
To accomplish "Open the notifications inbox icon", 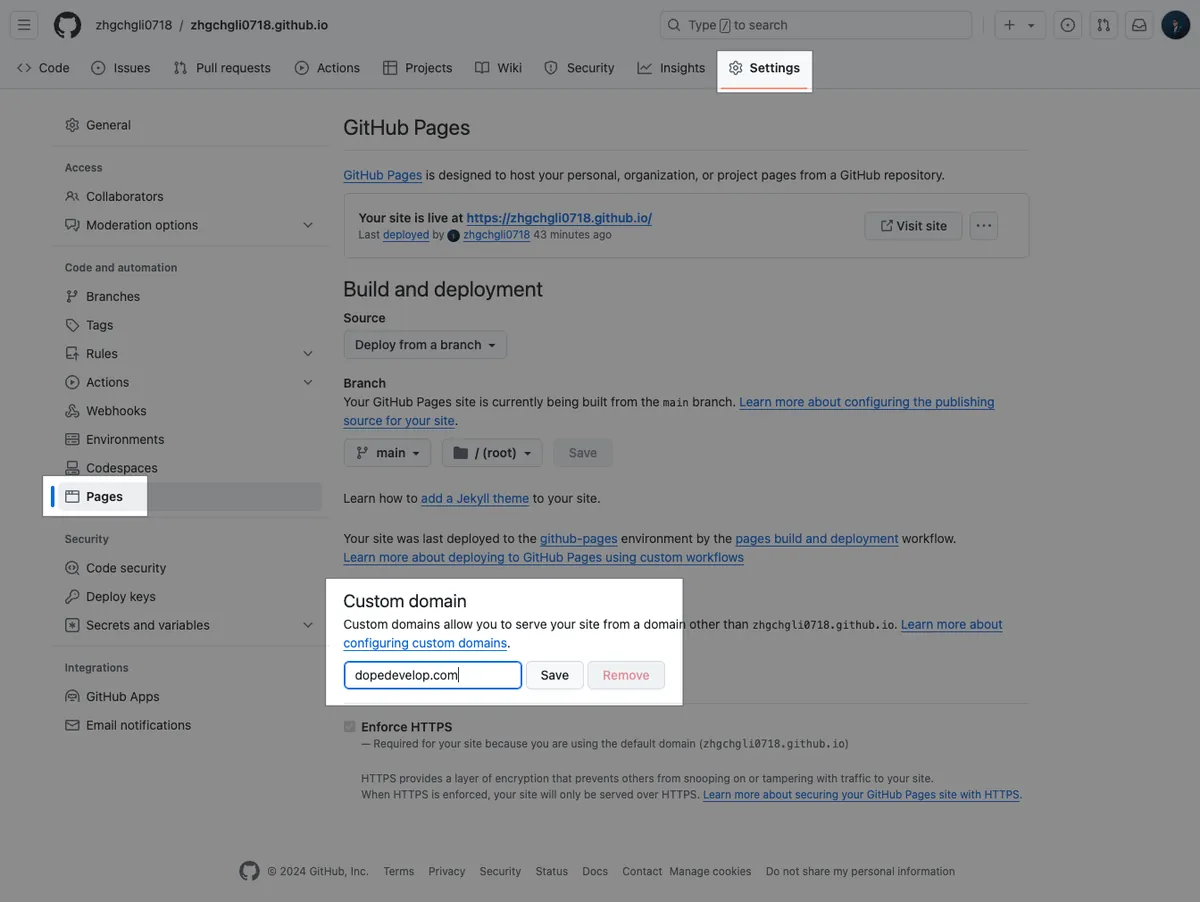I will click(x=1138, y=25).
